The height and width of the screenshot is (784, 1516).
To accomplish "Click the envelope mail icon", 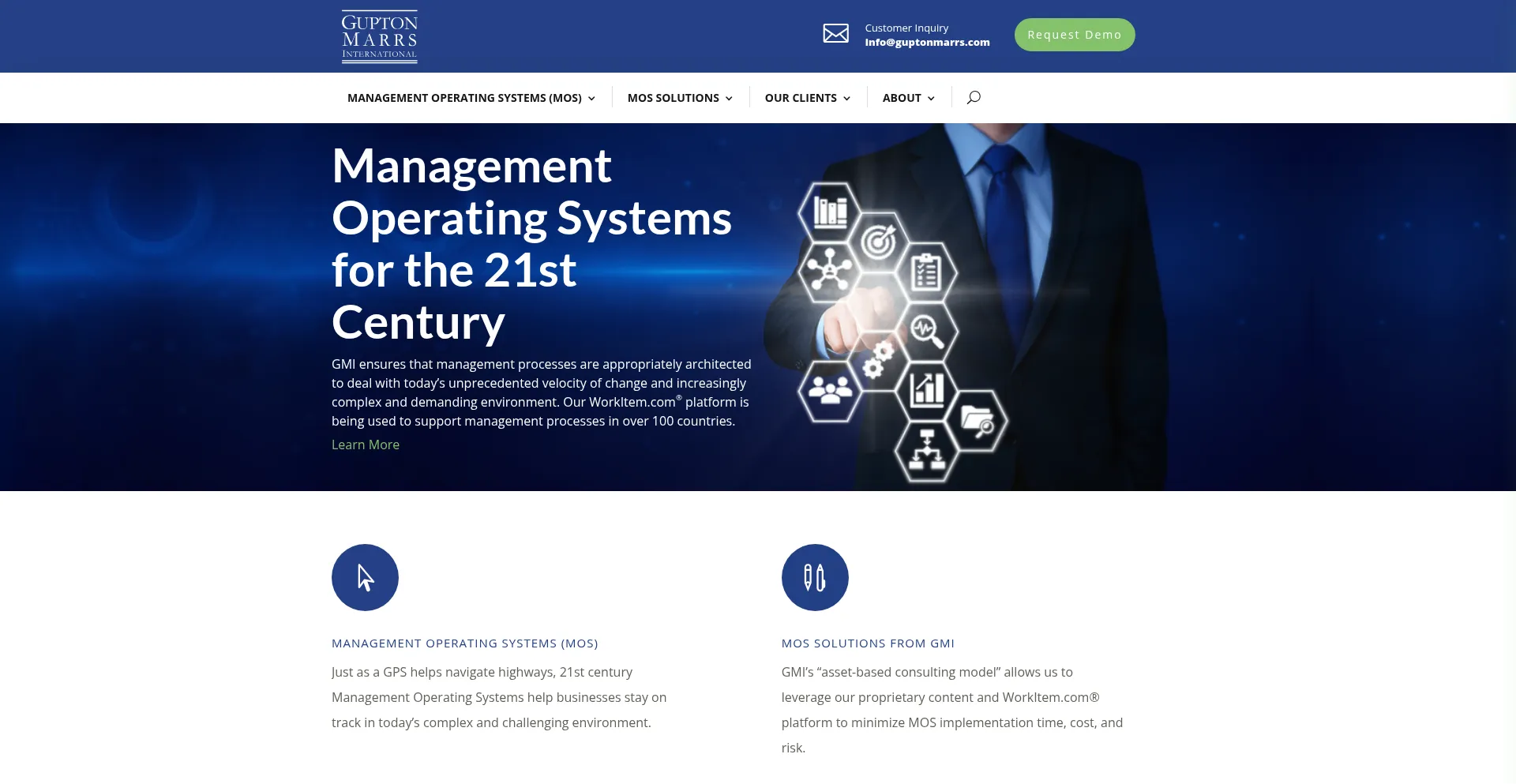I will [835, 33].
